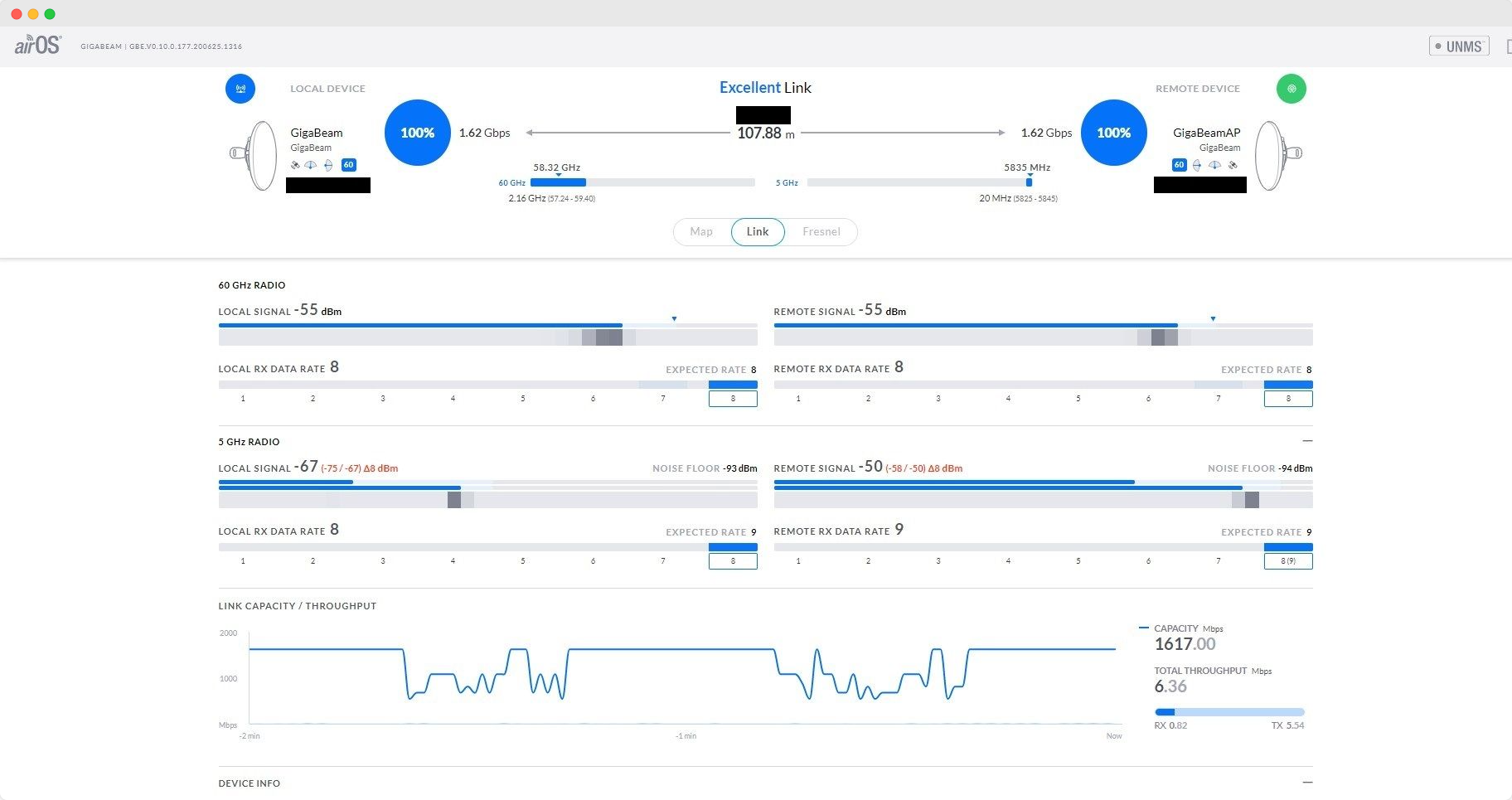
Task: Click the link capacity throughput graph
Action: (x=685, y=678)
